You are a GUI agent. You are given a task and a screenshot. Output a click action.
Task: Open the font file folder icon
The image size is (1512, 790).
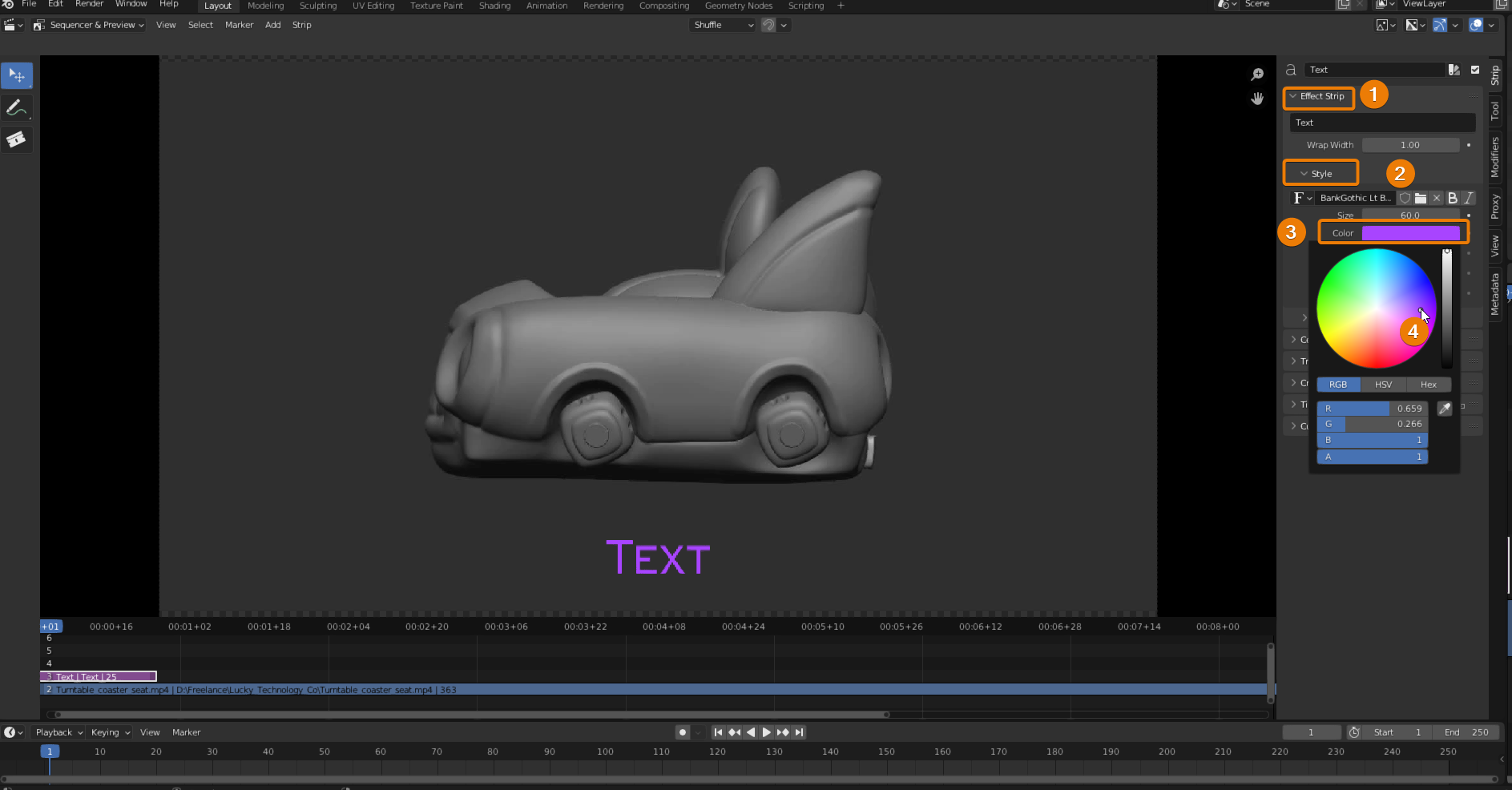pyautogui.click(x=1421, y=198)
